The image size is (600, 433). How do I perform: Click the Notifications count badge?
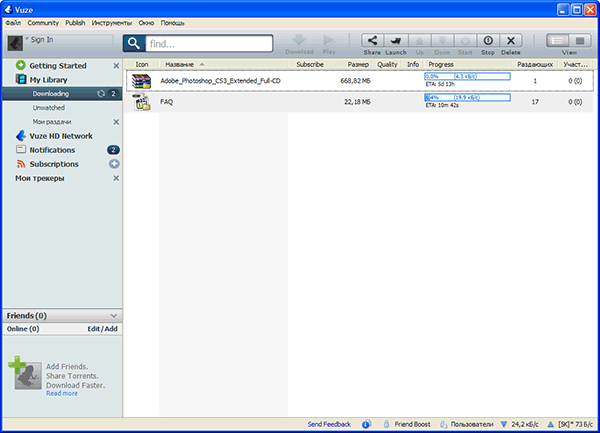coord(113,150)
